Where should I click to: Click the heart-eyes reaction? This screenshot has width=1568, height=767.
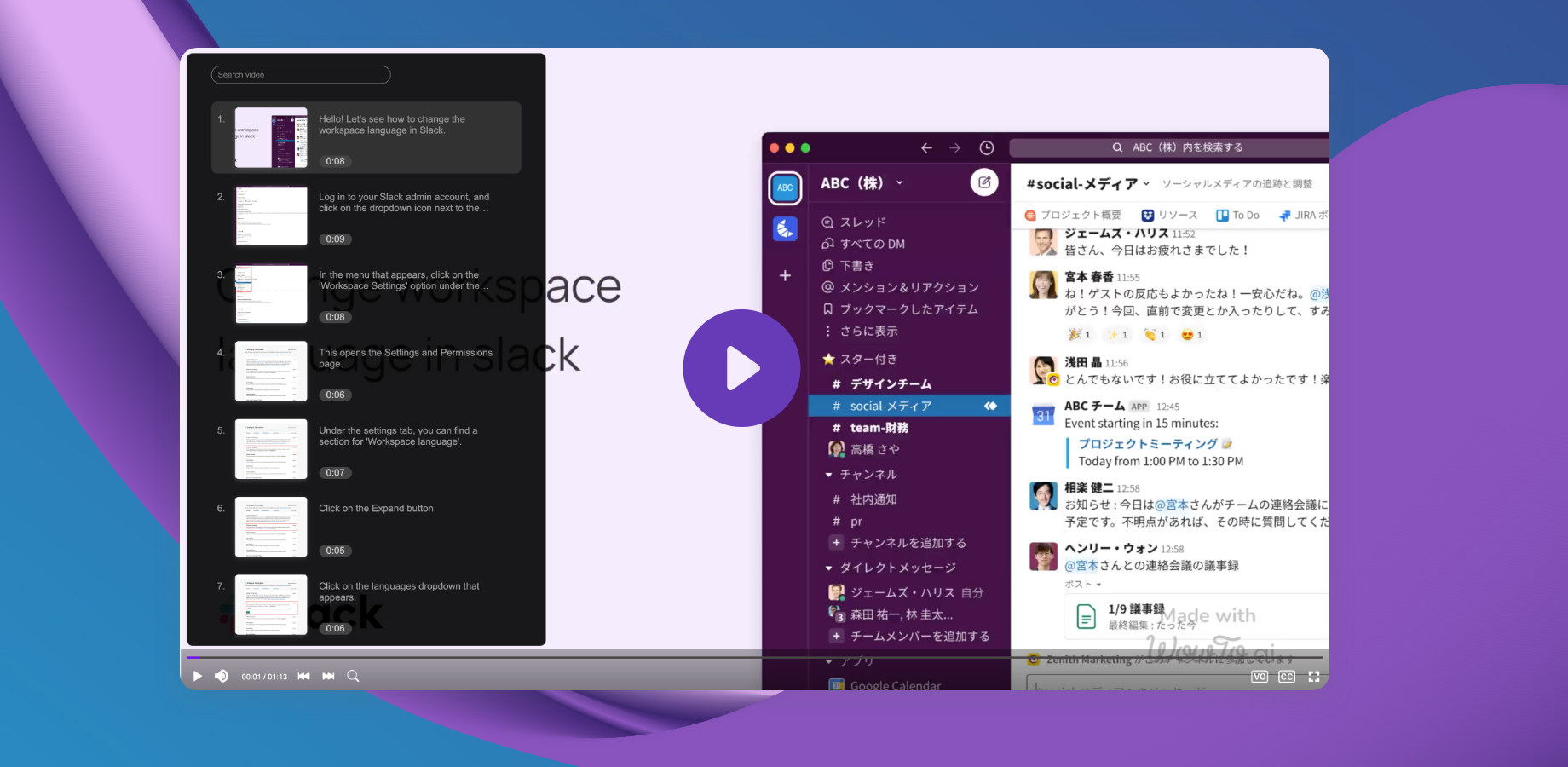pos(1192,335)
